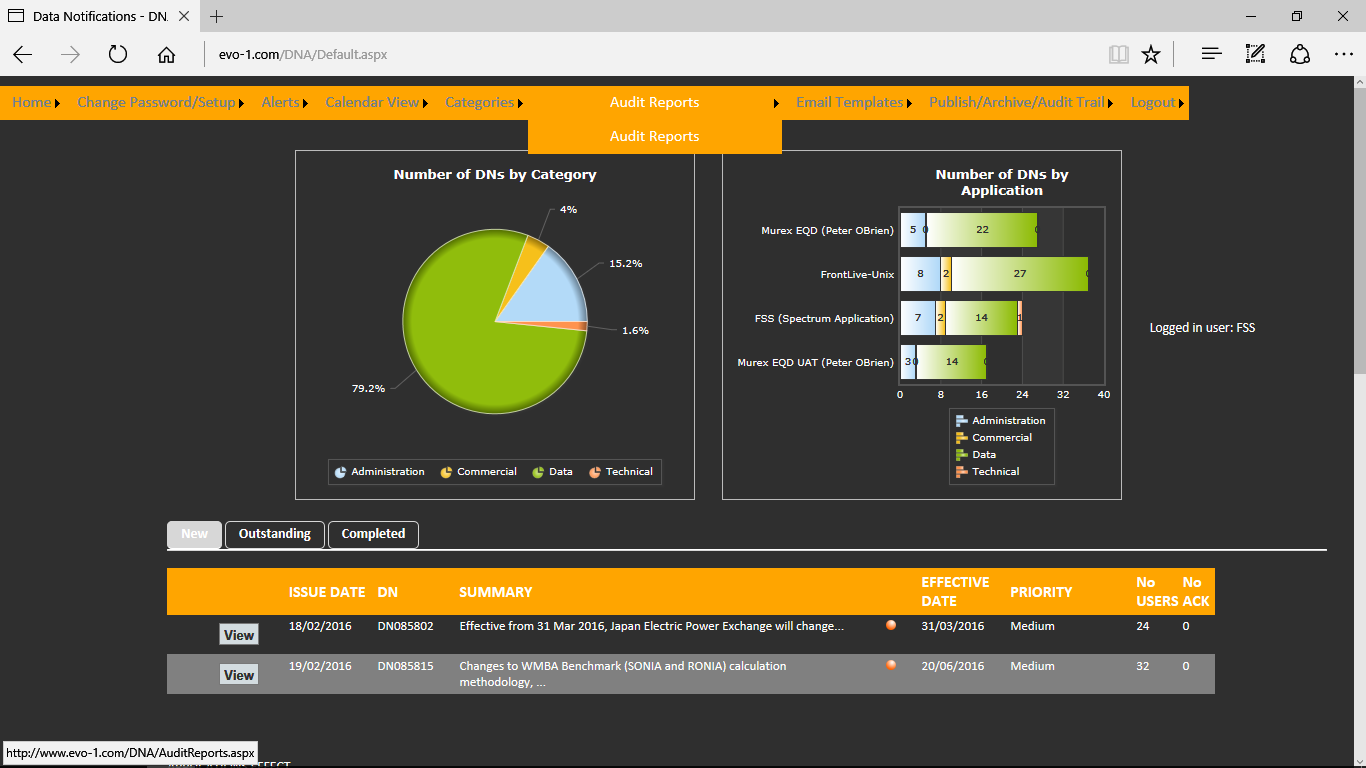The width and height of the screenshot is (1366, 768).
Task: Open browser More actions ellipsis
Action: click(1343, 55)
